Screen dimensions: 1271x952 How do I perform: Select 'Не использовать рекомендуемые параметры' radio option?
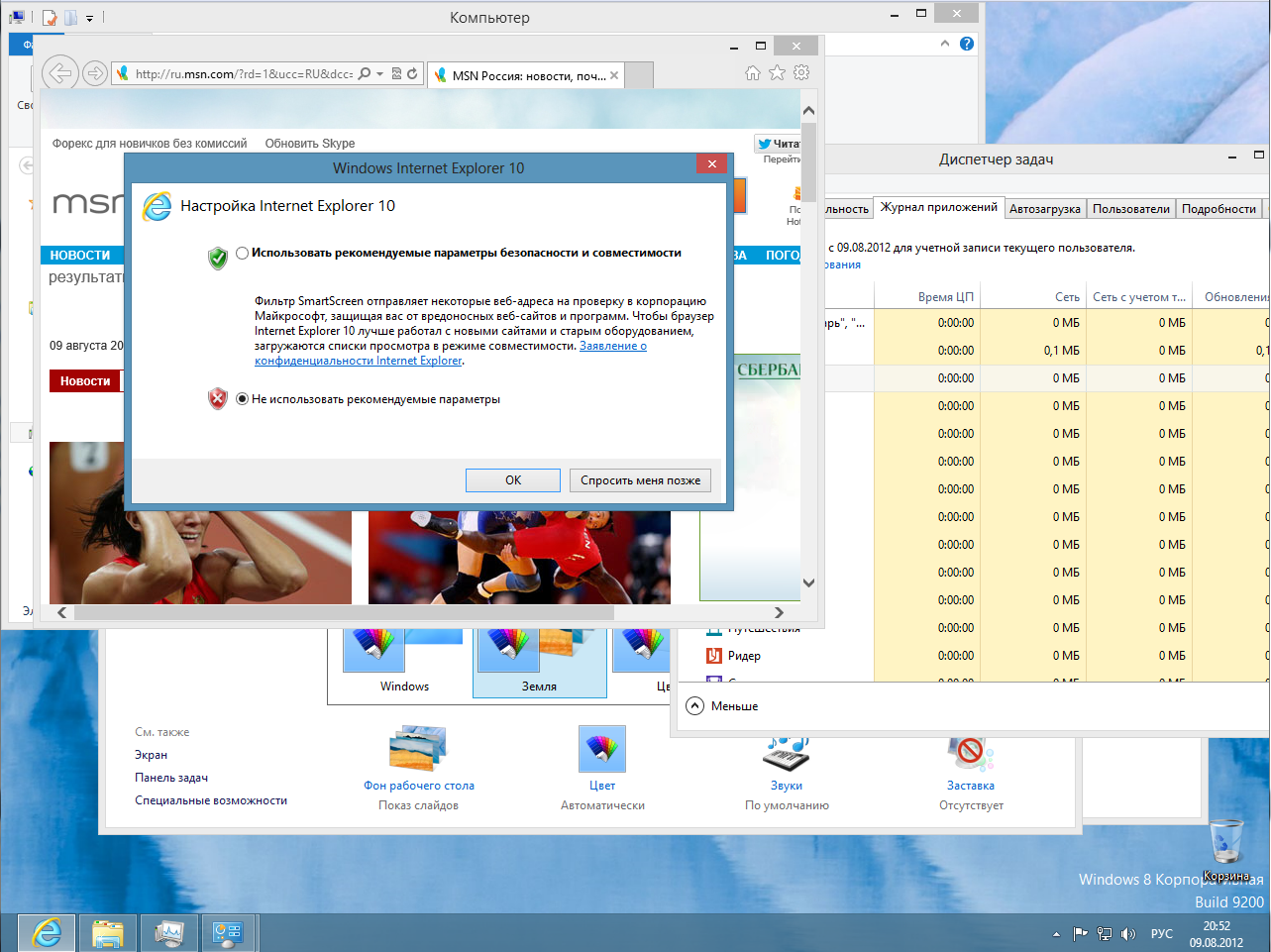click(x=243, y=399)
